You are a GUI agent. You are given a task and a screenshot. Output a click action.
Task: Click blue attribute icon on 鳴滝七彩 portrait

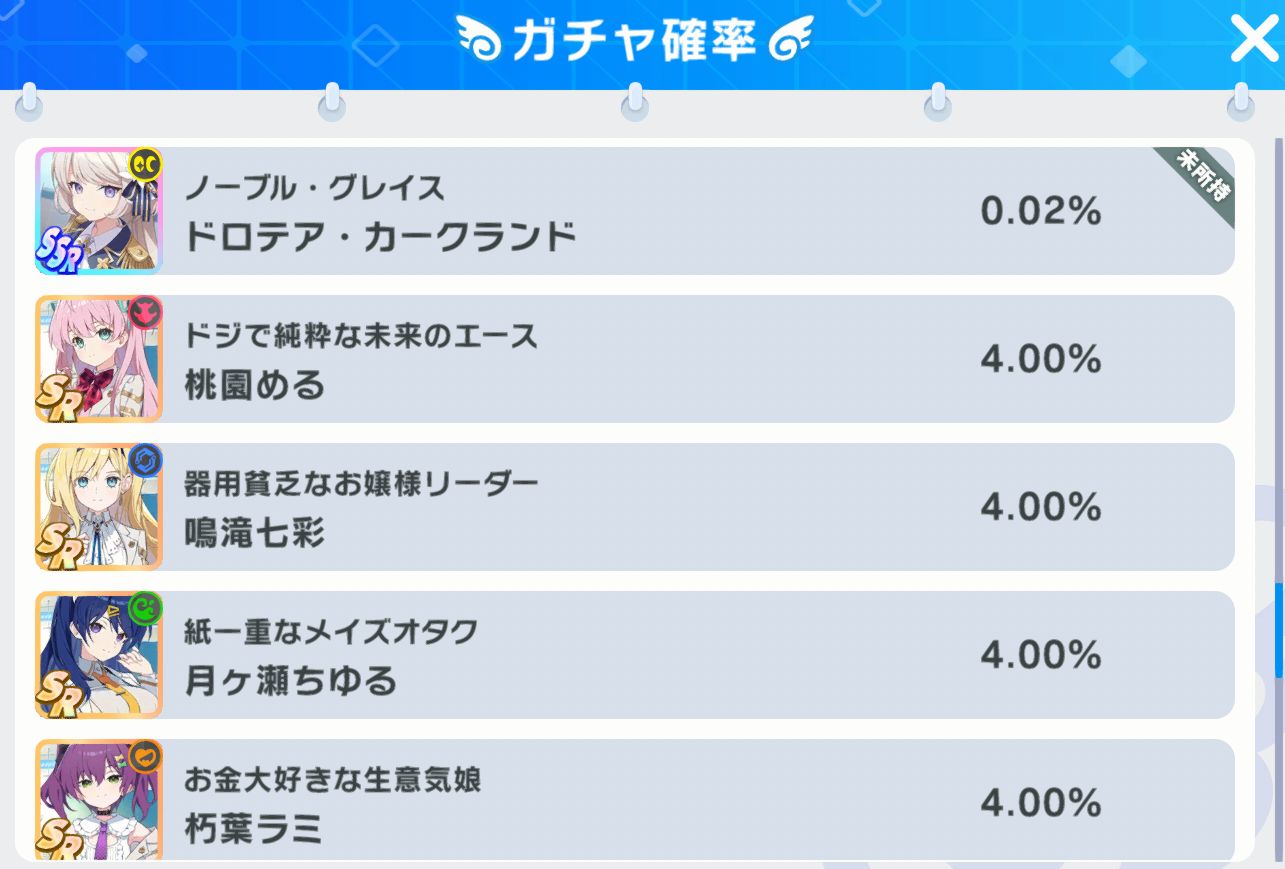click(x=145, y=460)
